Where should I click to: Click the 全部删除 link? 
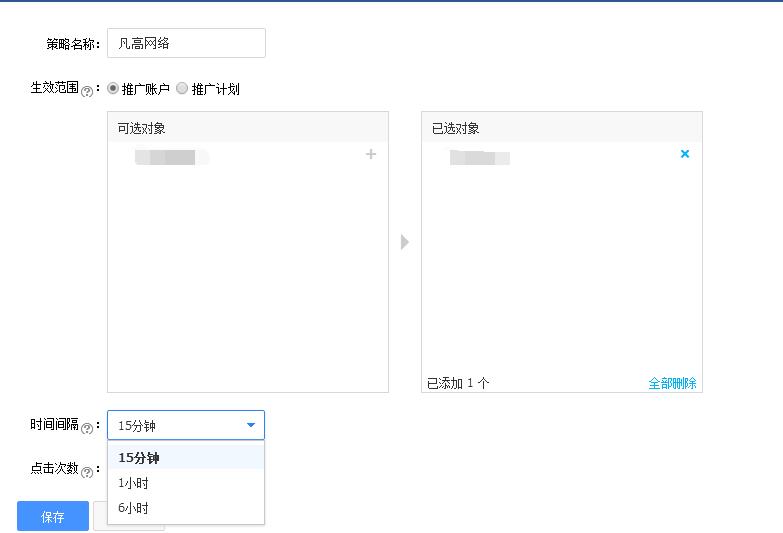click(672, 383)
